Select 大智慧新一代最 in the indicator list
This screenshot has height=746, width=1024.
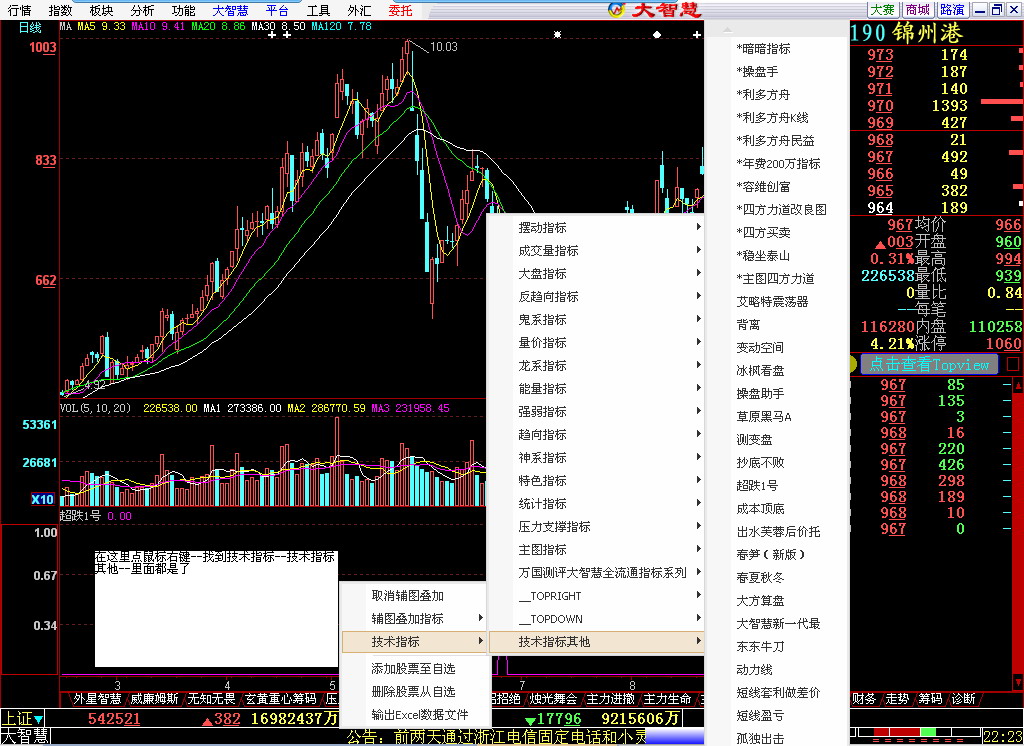(778, 624)
